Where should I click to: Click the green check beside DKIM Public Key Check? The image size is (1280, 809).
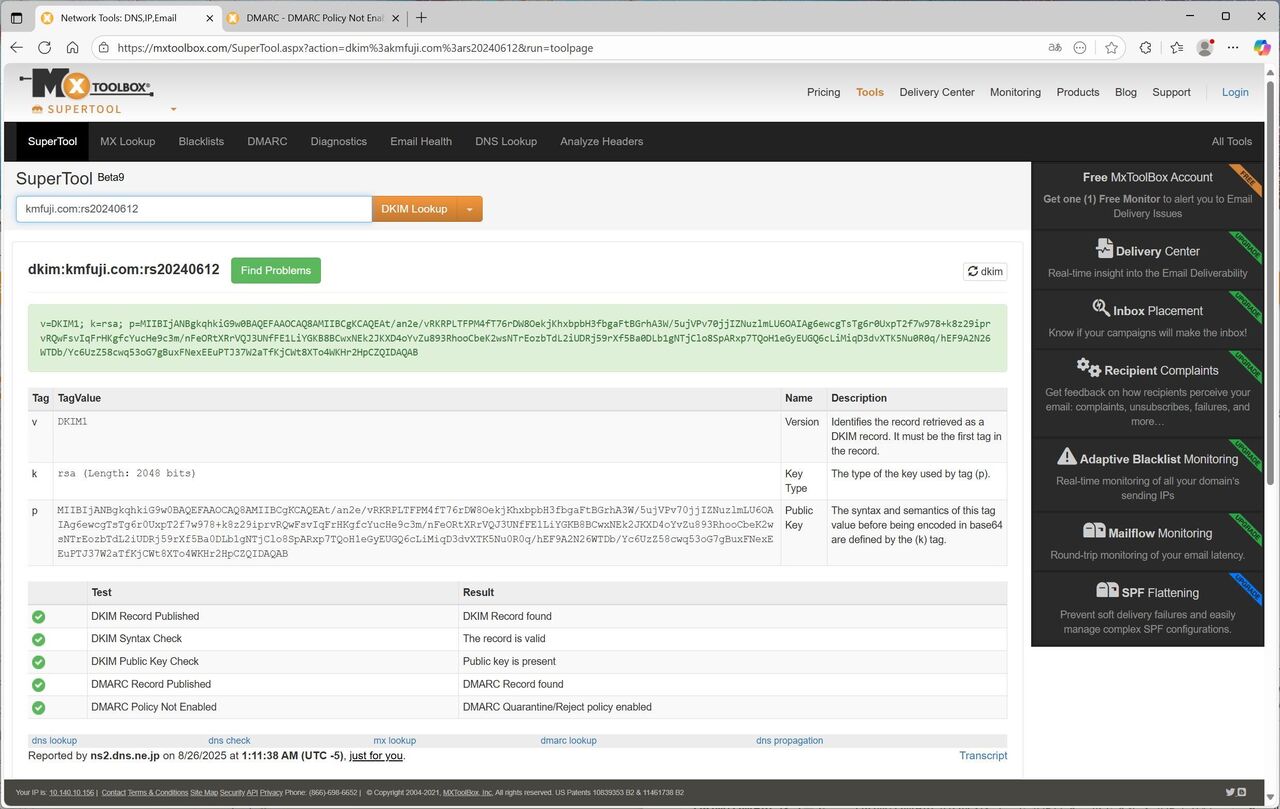pos(39,662)
